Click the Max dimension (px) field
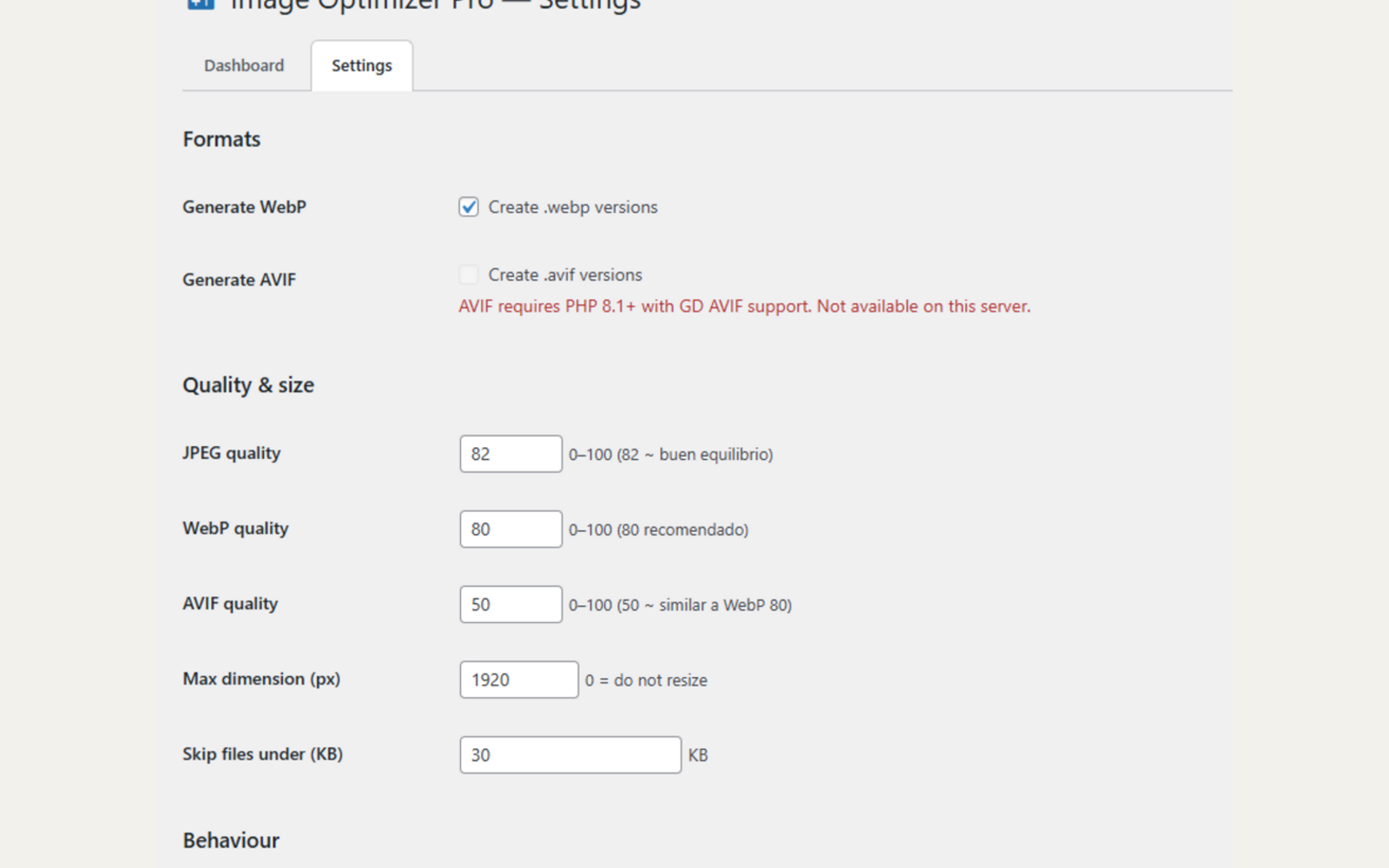 [x=519, y=680]
